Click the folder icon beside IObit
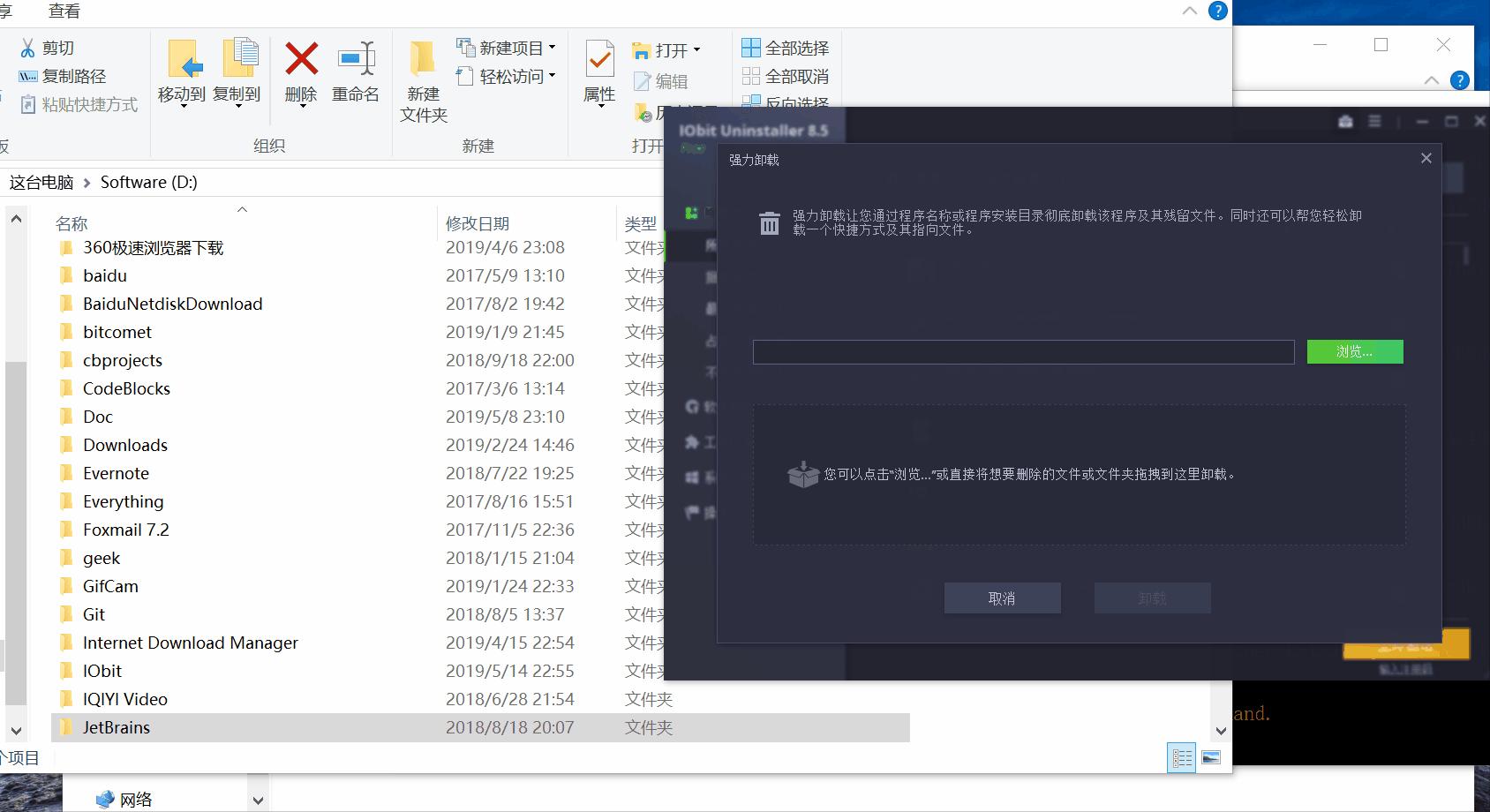Image resolution: width=1490 pixels, height=812 pixels. click(x=66, y=672)
